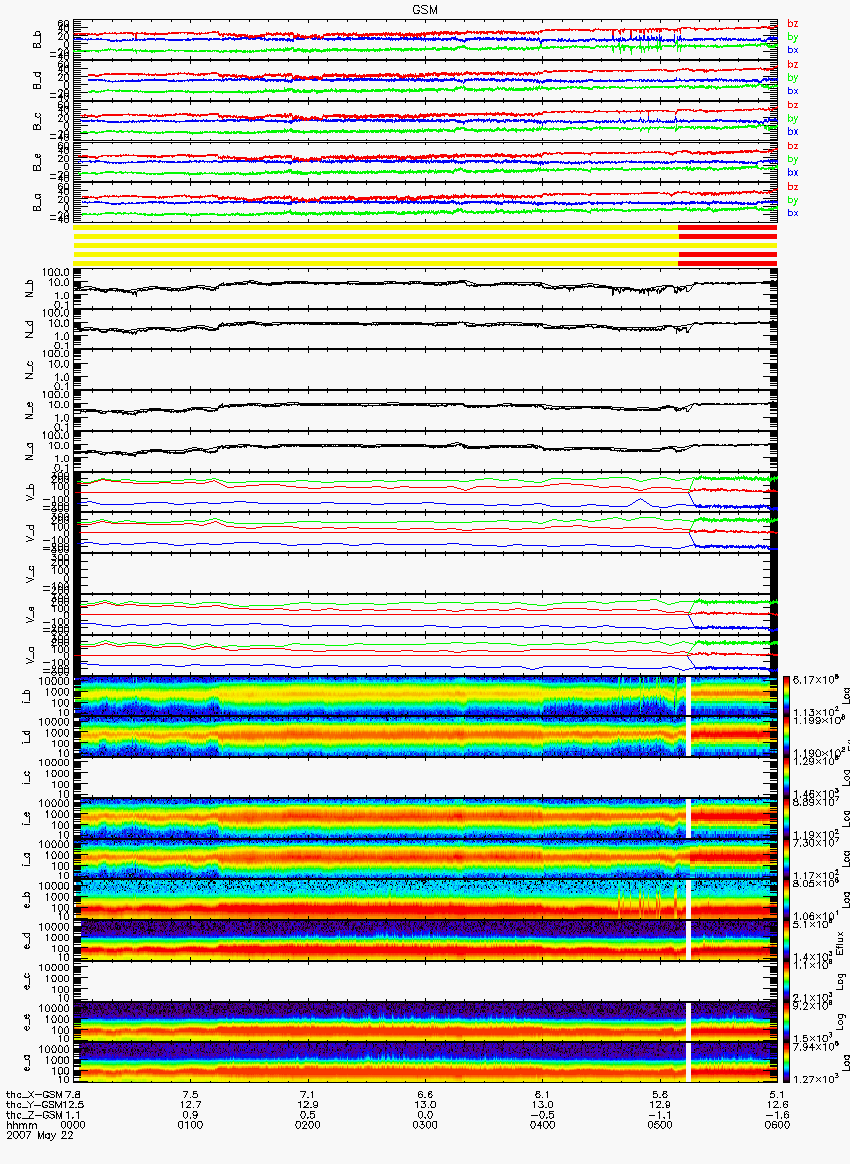Click the empty N_c density plot panel
This screenshot has width=850, height=1164.
tap(425, 369)
